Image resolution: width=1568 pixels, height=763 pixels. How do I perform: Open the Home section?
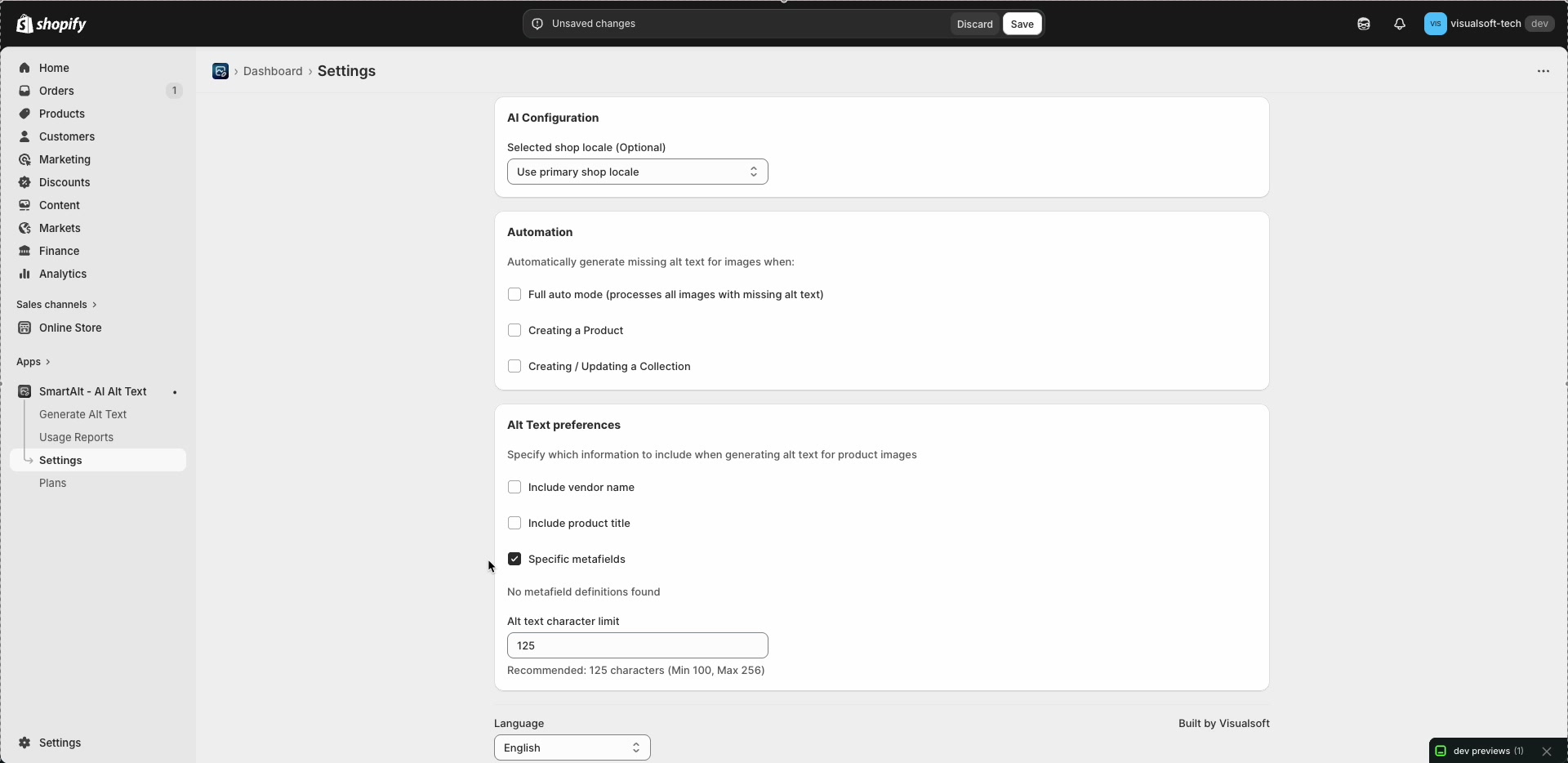[53, 68]
